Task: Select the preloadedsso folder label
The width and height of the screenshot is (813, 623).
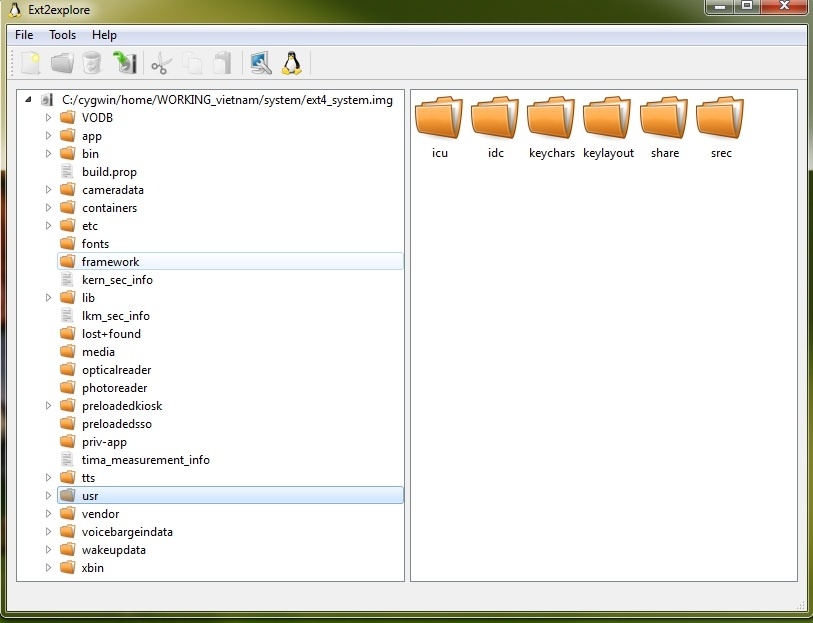Action: click(117, 424)
